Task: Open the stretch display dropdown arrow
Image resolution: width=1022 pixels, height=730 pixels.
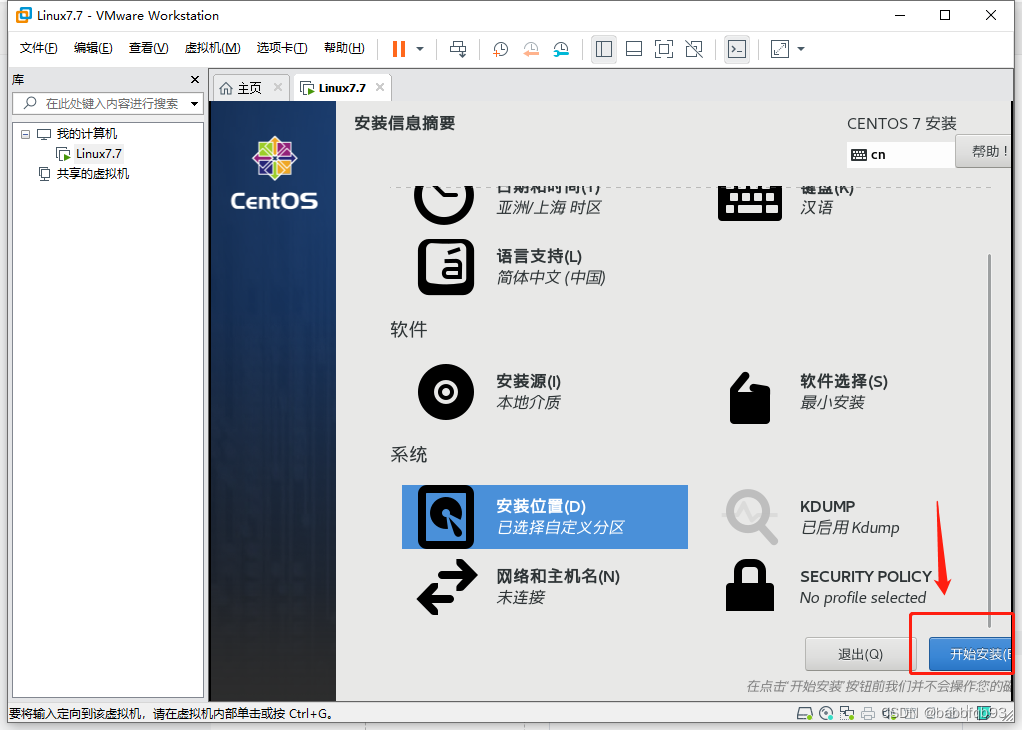Action: point(801,49)
